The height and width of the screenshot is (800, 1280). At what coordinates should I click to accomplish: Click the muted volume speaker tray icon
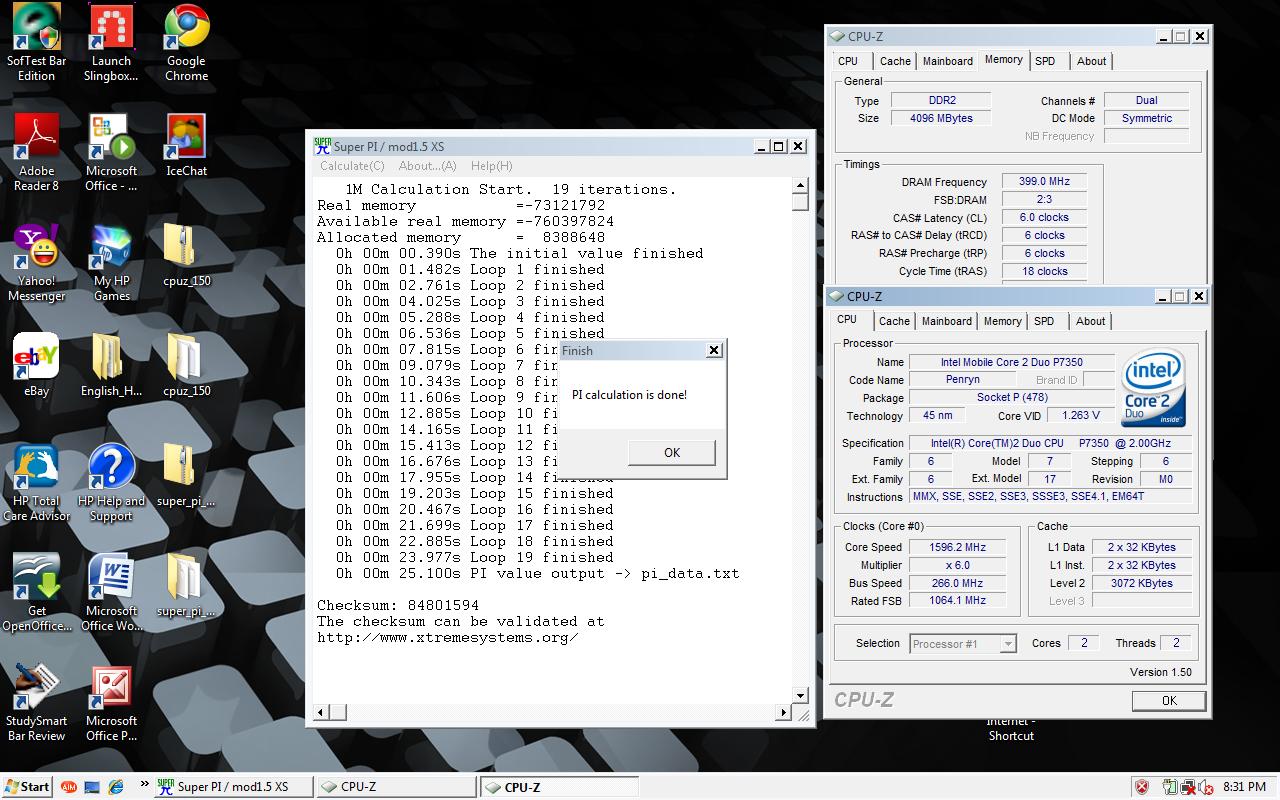1206,787
